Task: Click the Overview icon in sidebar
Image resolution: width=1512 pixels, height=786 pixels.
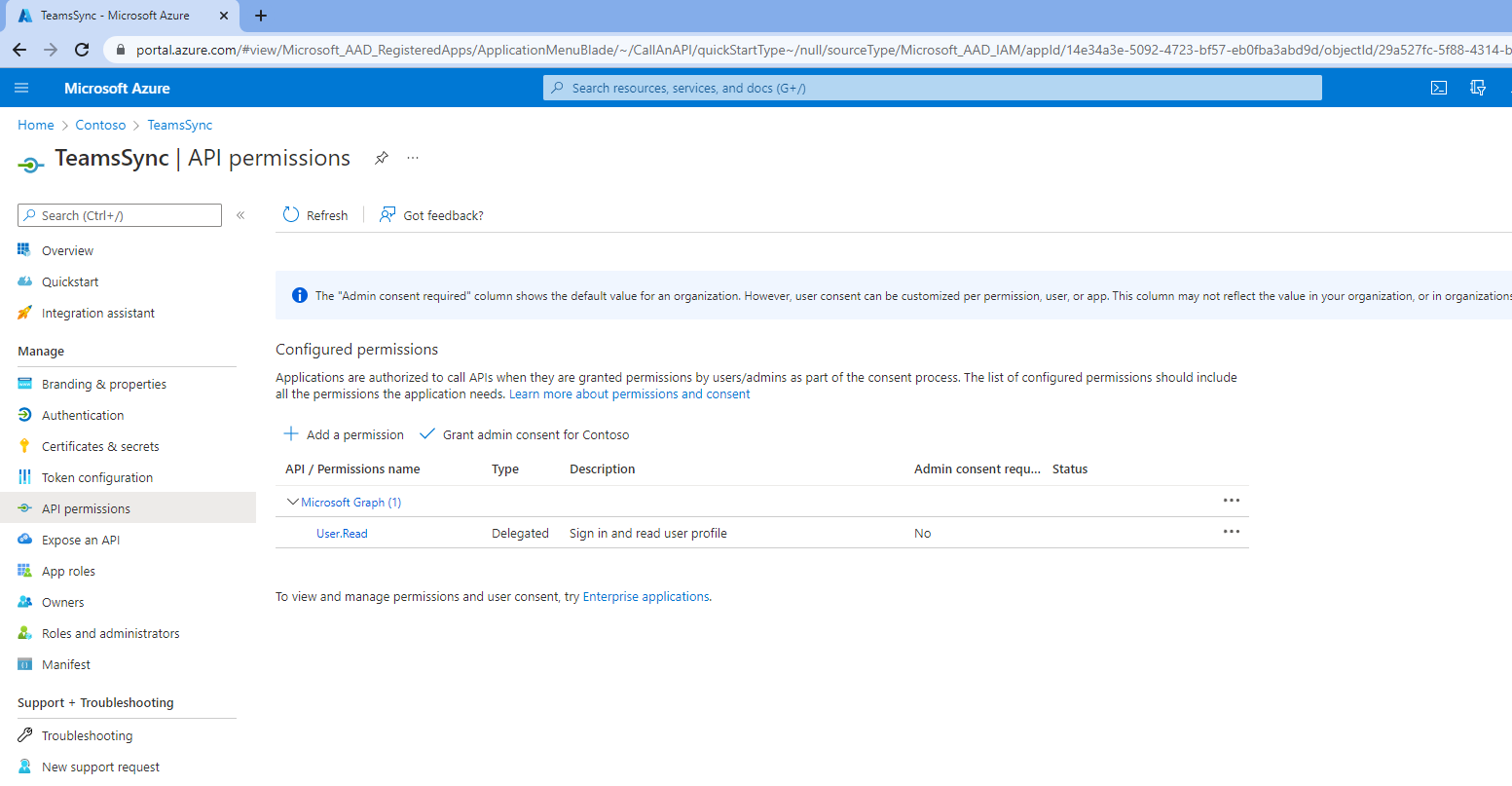Action: (x=24, y=250)
